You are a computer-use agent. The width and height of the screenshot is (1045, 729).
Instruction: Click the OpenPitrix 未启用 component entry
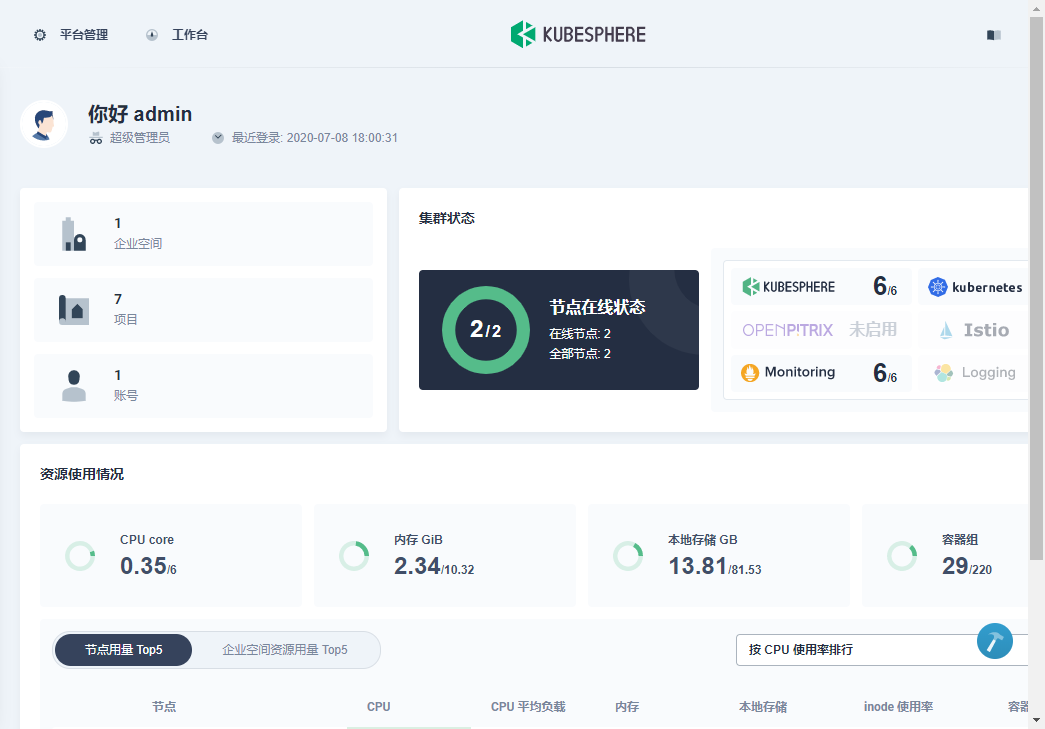pyautogui.click(x=820, y=330)
